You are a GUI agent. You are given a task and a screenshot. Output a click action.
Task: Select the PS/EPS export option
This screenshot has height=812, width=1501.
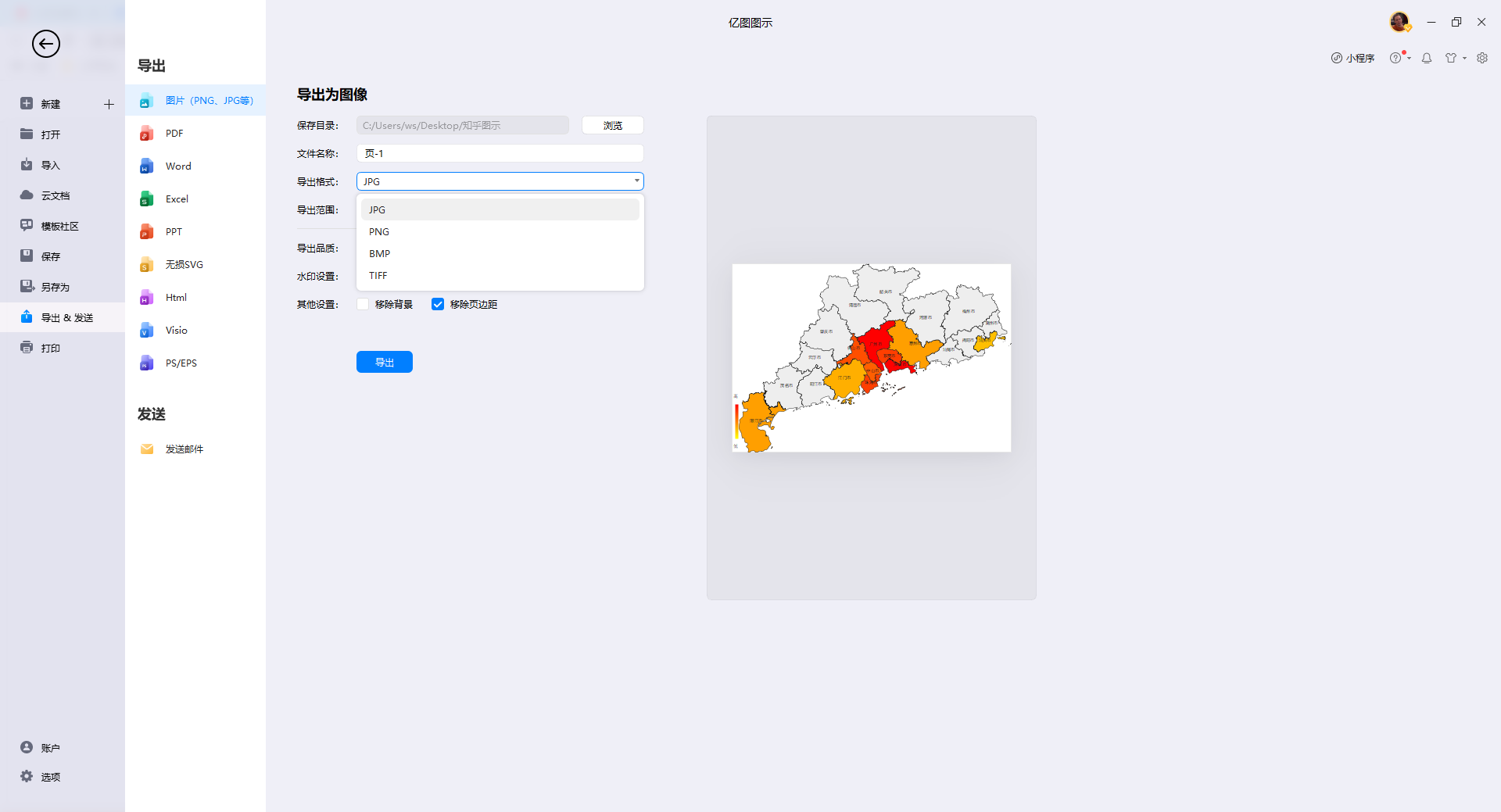(x=181, y=363)
